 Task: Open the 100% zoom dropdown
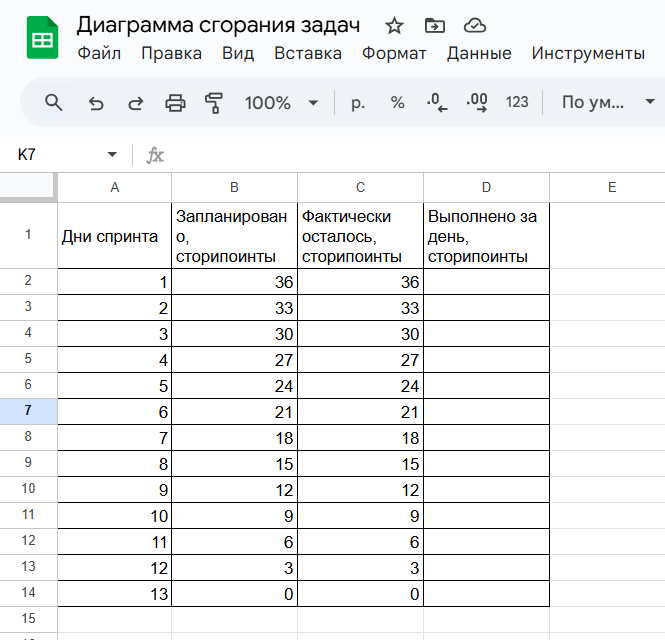281,103
